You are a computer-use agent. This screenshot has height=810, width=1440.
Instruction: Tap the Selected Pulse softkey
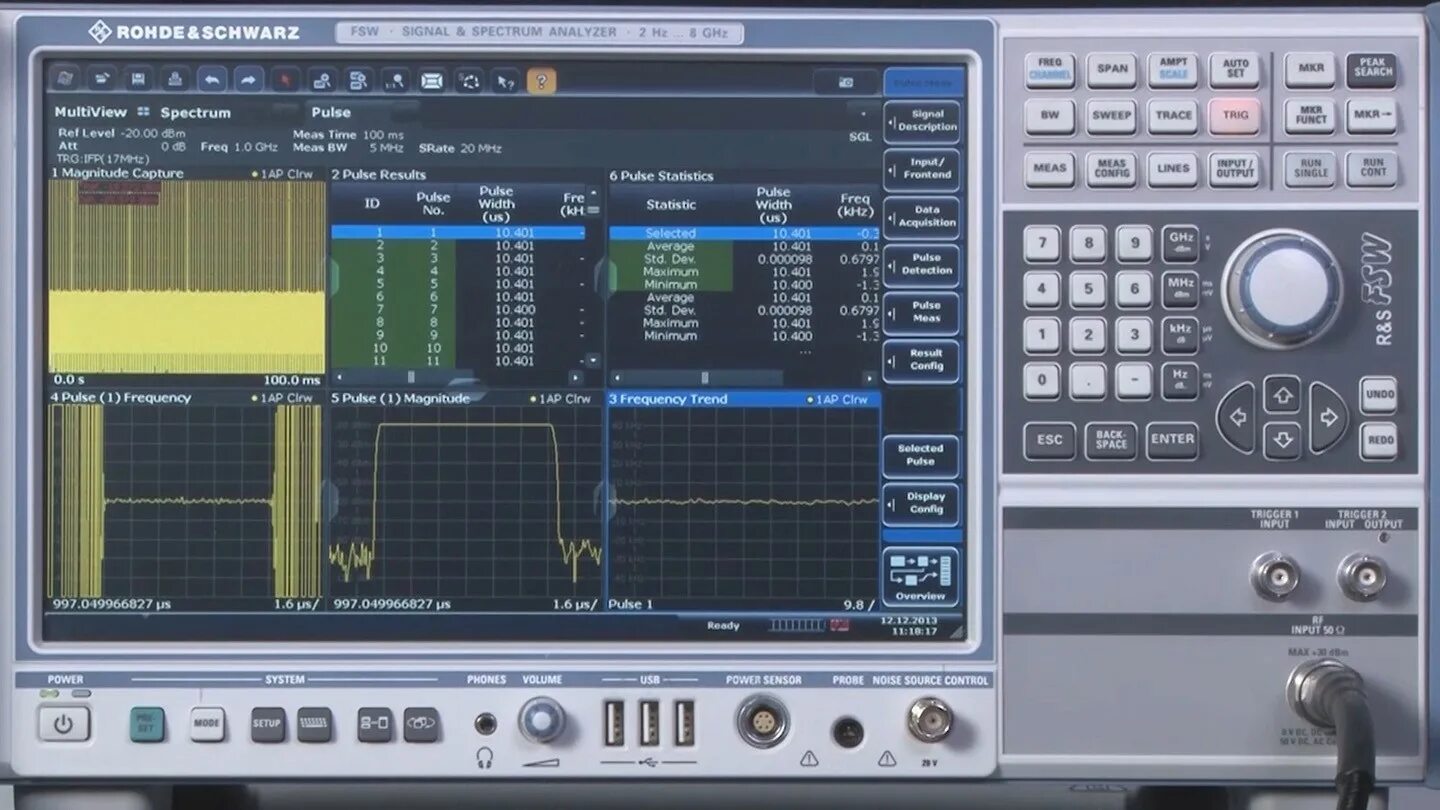tap(921, 455)
